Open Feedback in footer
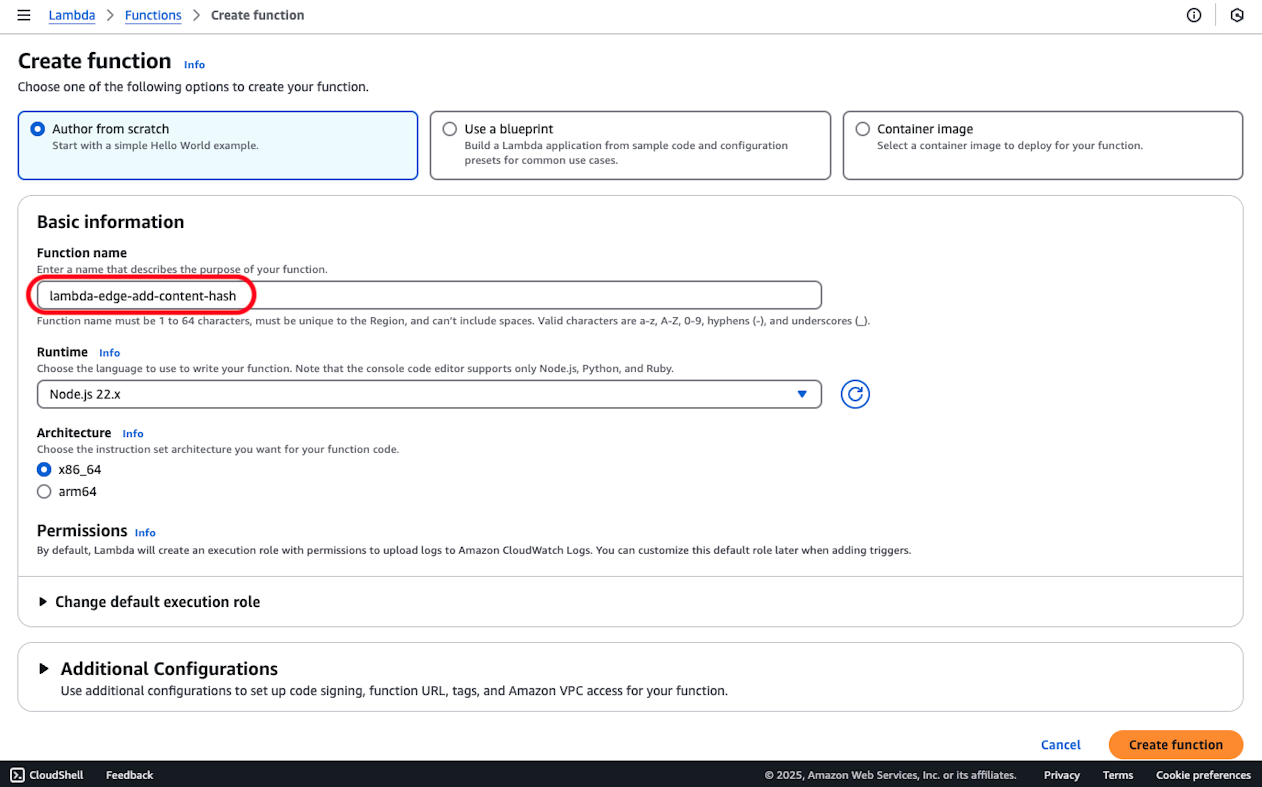The image size is (1262, 787). coord(130,775)
